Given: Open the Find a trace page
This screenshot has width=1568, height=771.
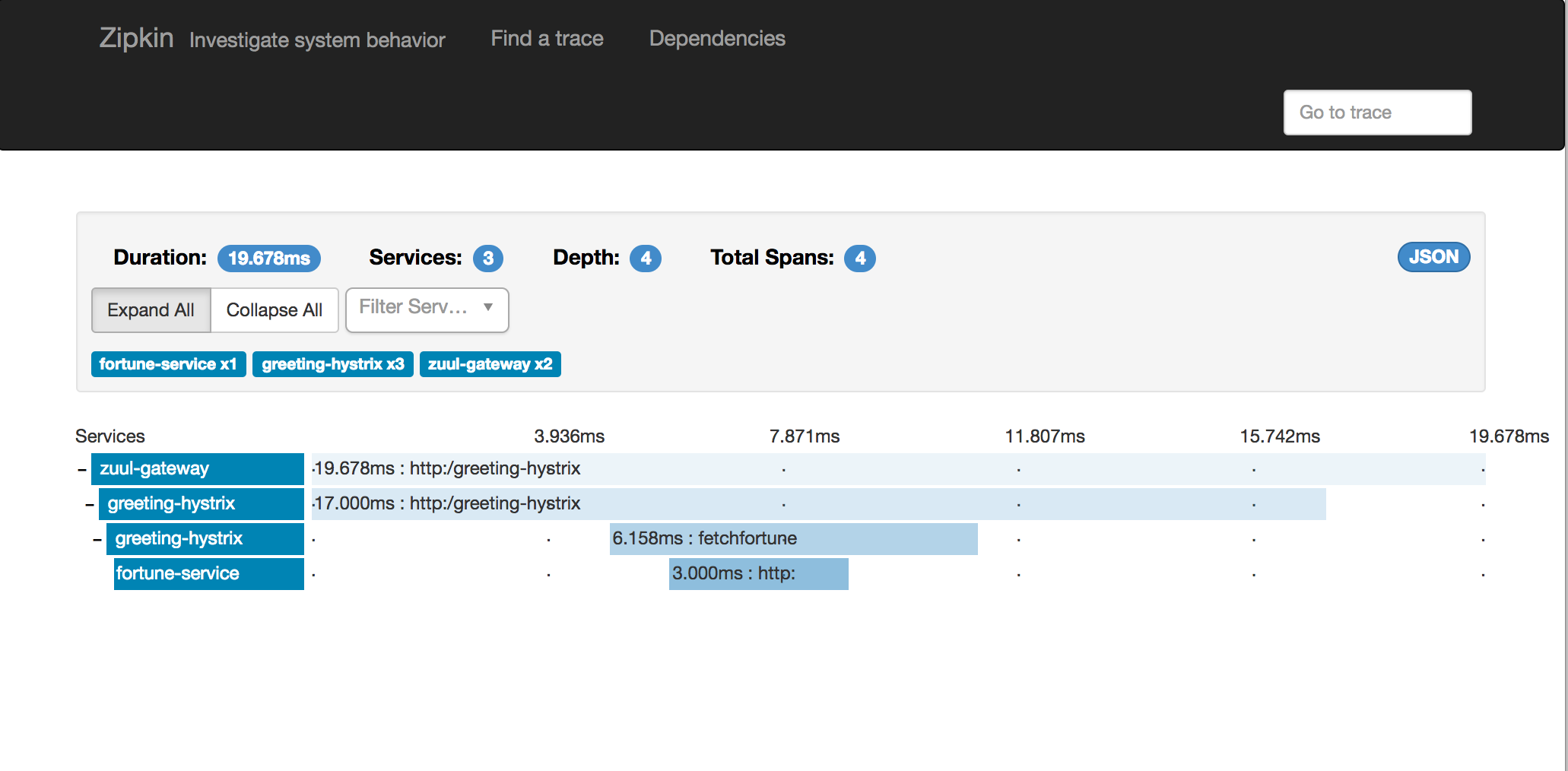Looking at the screenshot, I should pyautogui.click(x=547, y=38).
